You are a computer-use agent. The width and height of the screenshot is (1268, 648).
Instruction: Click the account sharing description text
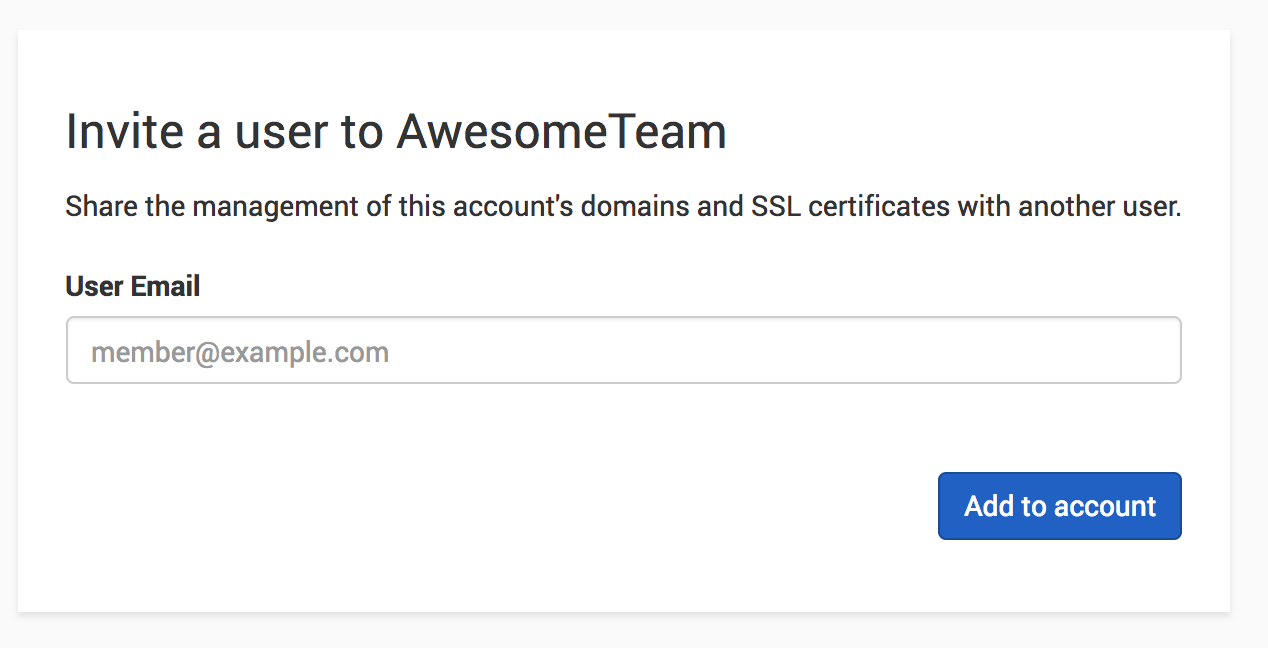[x=623, y=206]
